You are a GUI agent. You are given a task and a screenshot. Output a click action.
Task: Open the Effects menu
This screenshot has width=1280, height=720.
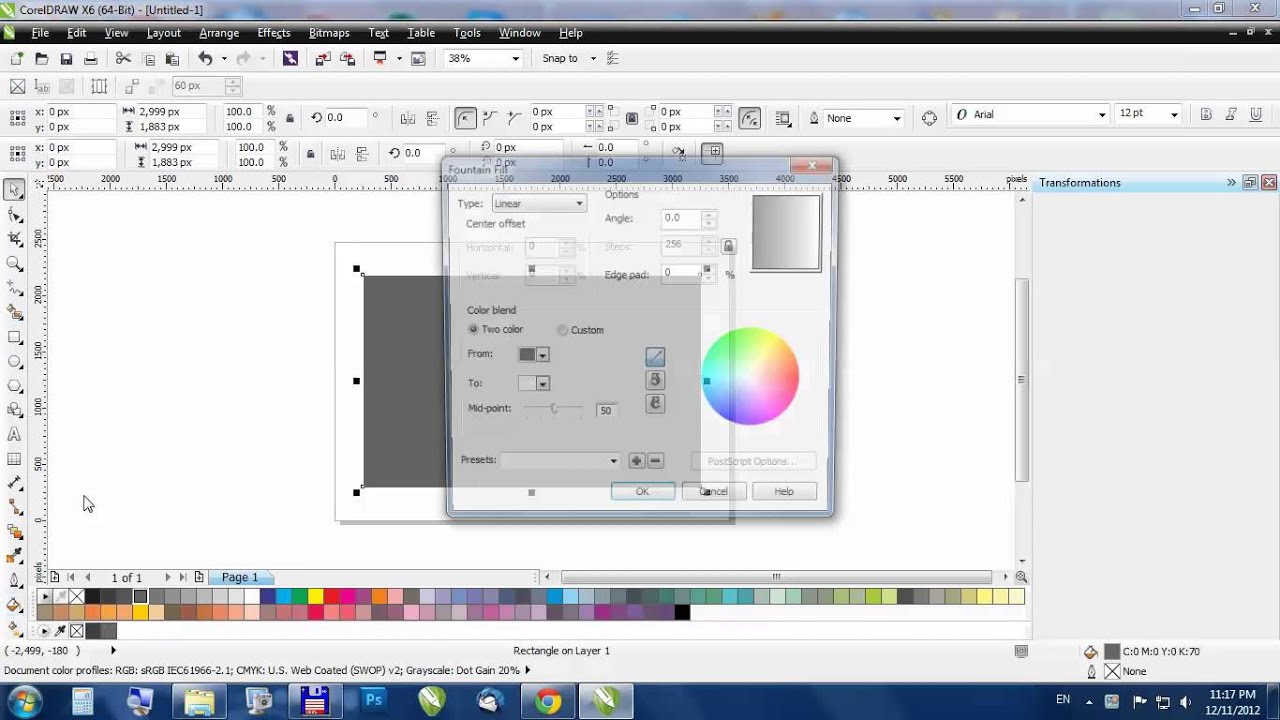pos(274,33)
